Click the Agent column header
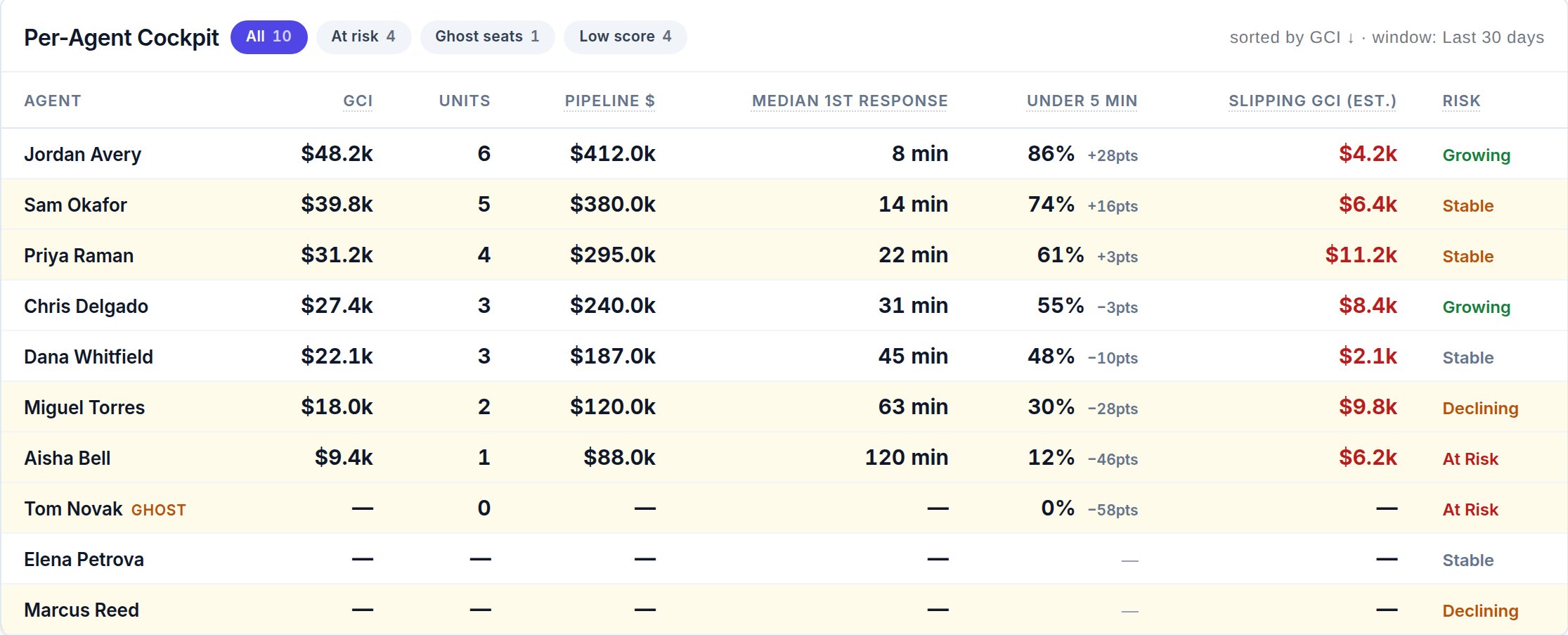 coord(53,101)
